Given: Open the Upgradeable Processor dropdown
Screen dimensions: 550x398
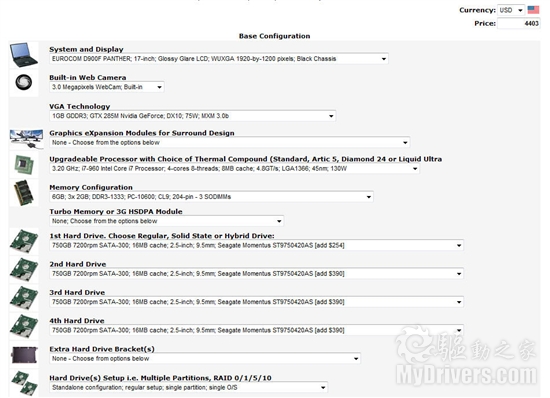Looking at the screenshot, I should point(234,169).
